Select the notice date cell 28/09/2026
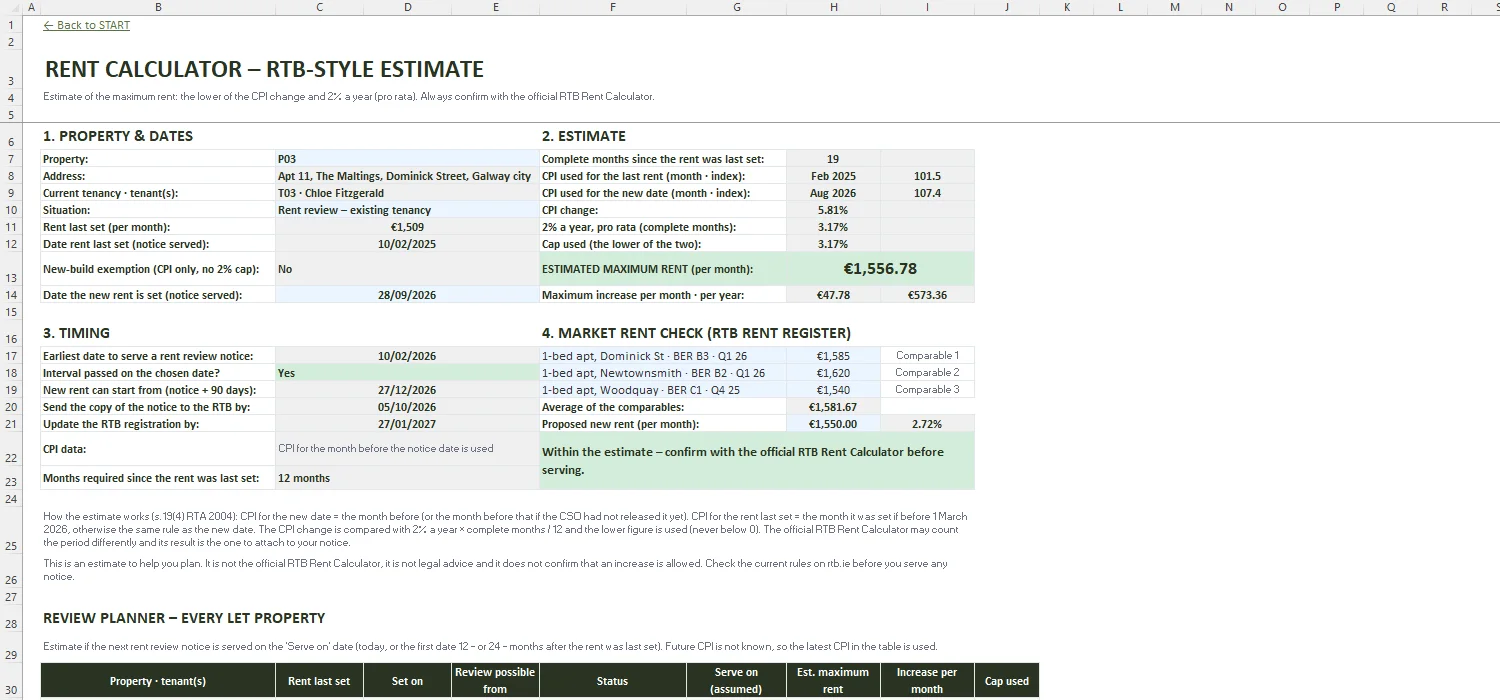 tap(407, 295)
